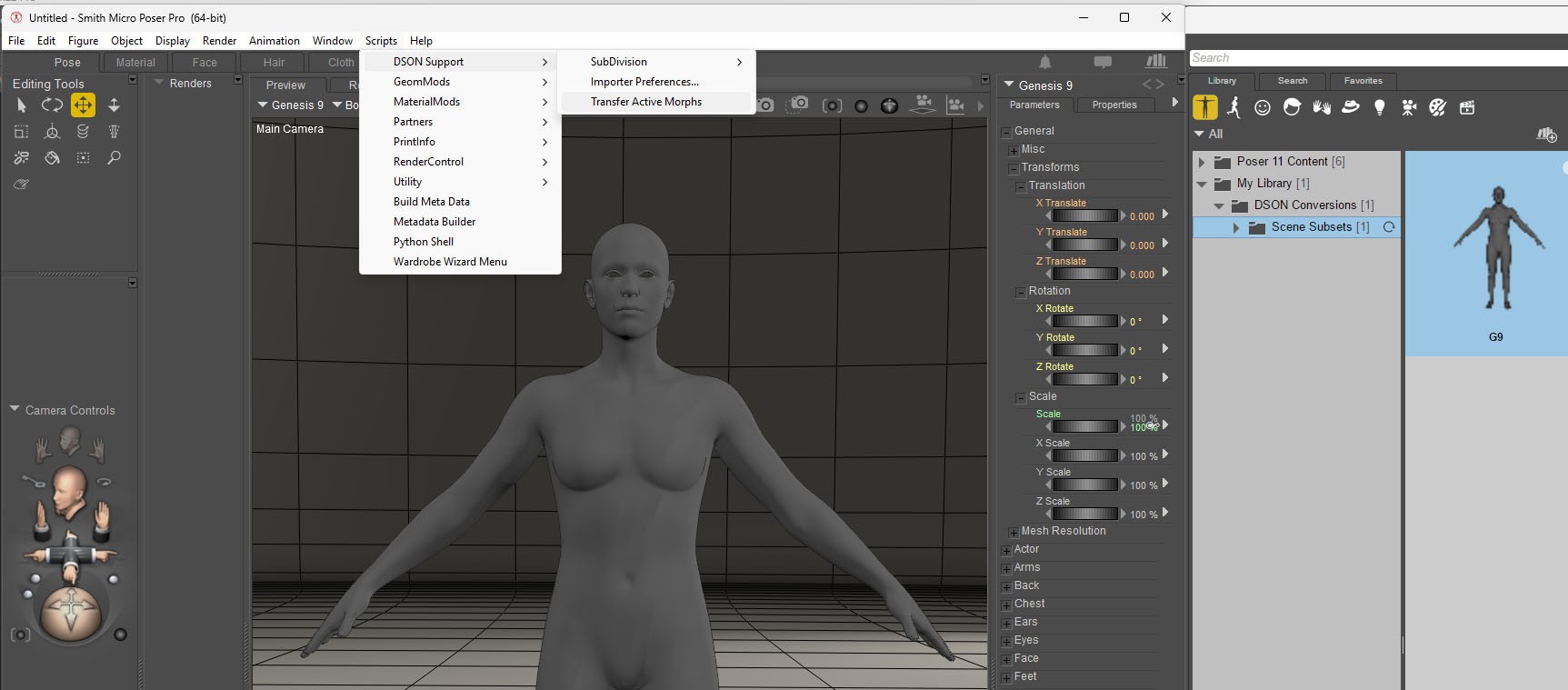Expand the Arms parameter group

pyautogui.click(x=1006, y=569)
